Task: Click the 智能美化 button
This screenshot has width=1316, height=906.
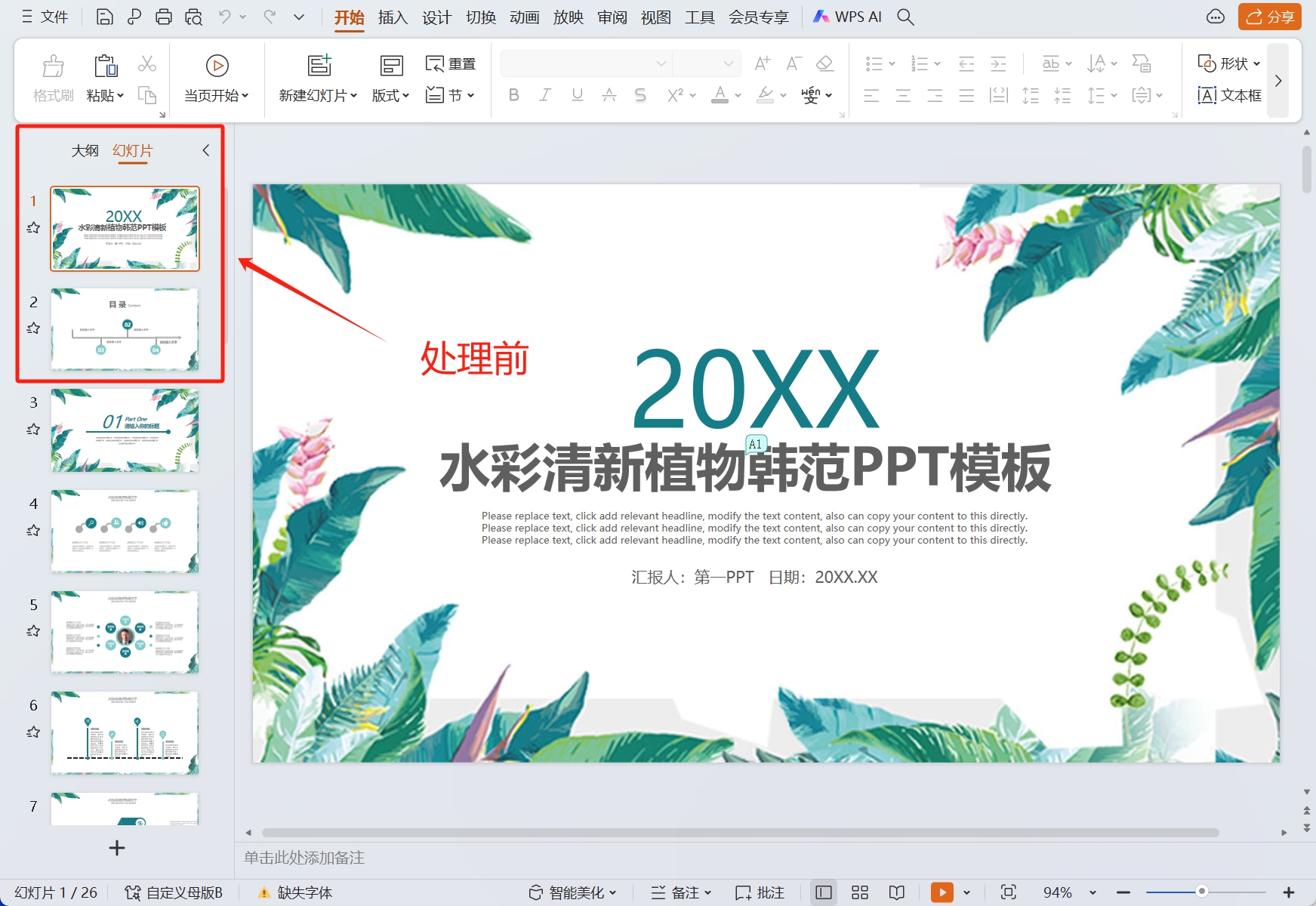Action: tap(572, 892)
